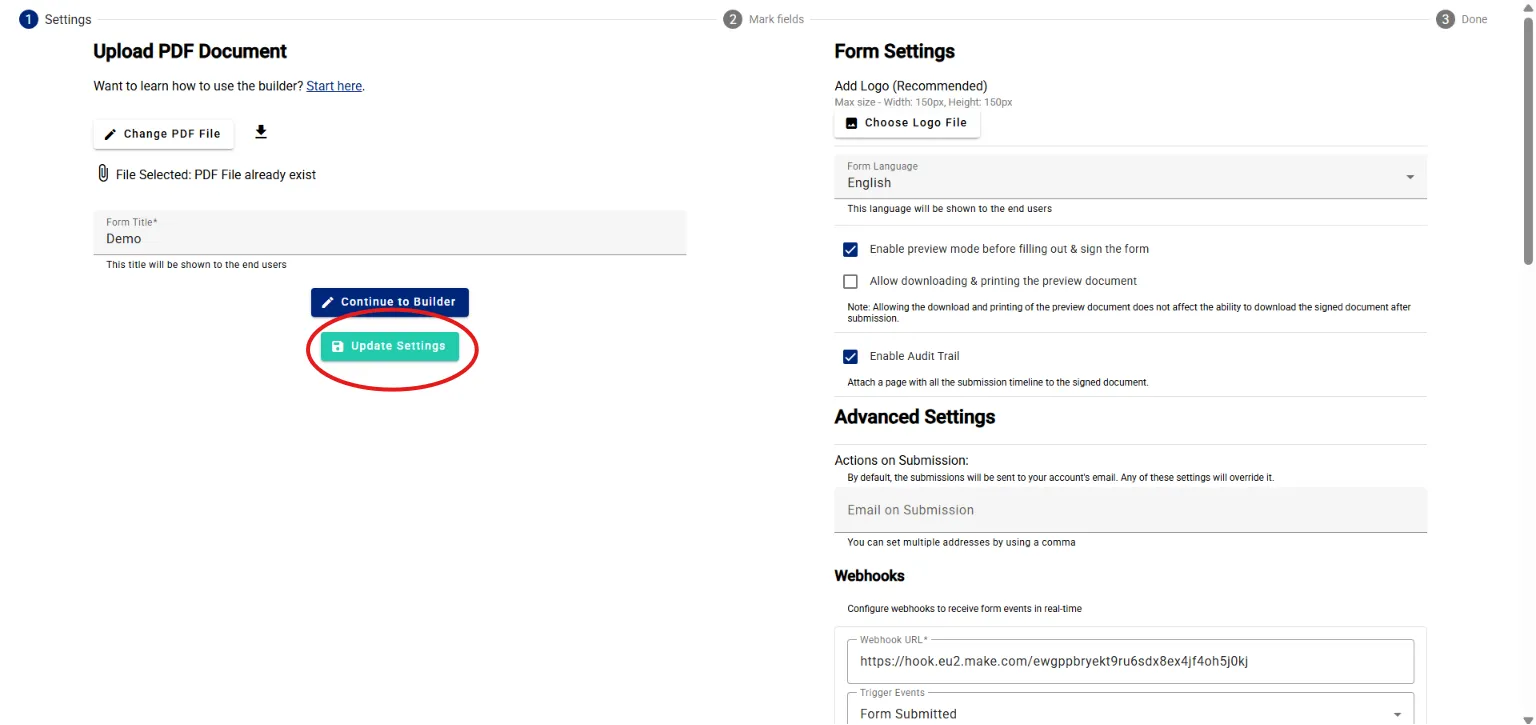Viewport: 1536px width, 725px height.
Task: Click 'This title will be shown' hint
Action: (x=197, y=265)
